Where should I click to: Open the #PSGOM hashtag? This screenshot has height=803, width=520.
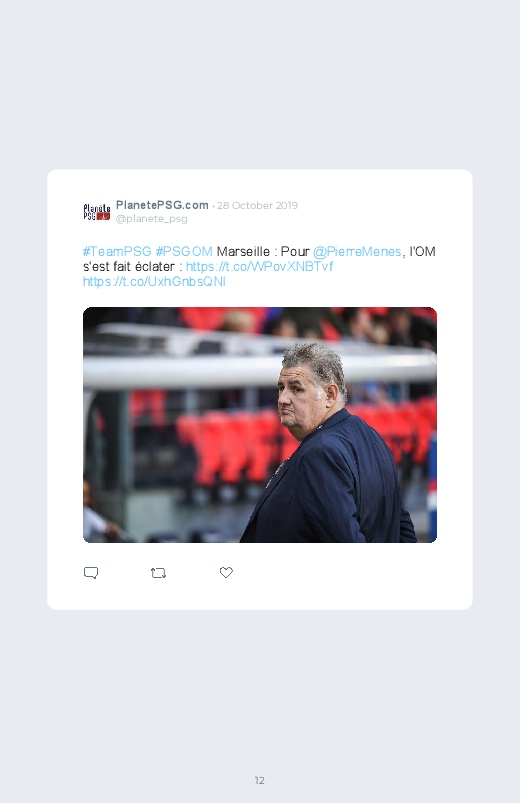click(x=184, y=251)
